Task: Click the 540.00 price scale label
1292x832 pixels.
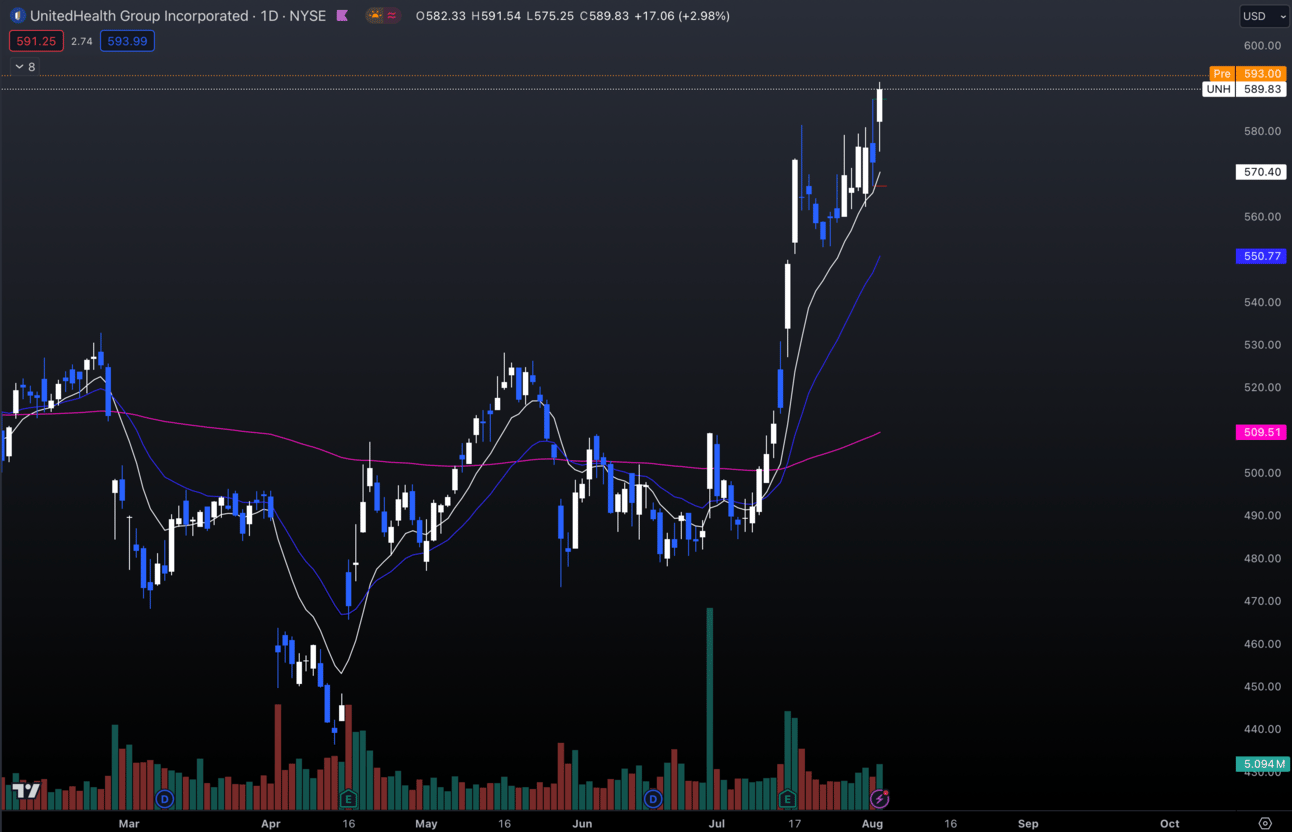Action: (x=1262, y=302)
